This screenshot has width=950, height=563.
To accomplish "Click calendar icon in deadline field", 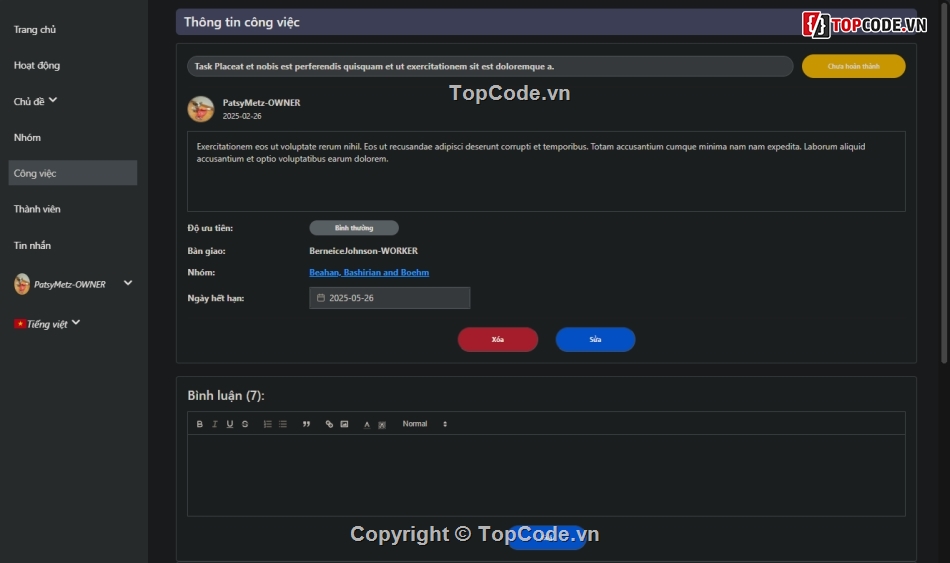I will click(321, 298).
